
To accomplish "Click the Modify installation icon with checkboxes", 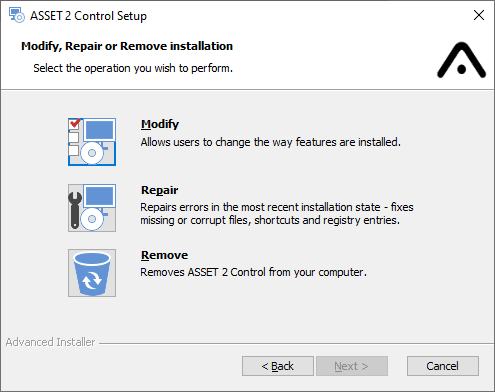I will [x=92, y=142].
